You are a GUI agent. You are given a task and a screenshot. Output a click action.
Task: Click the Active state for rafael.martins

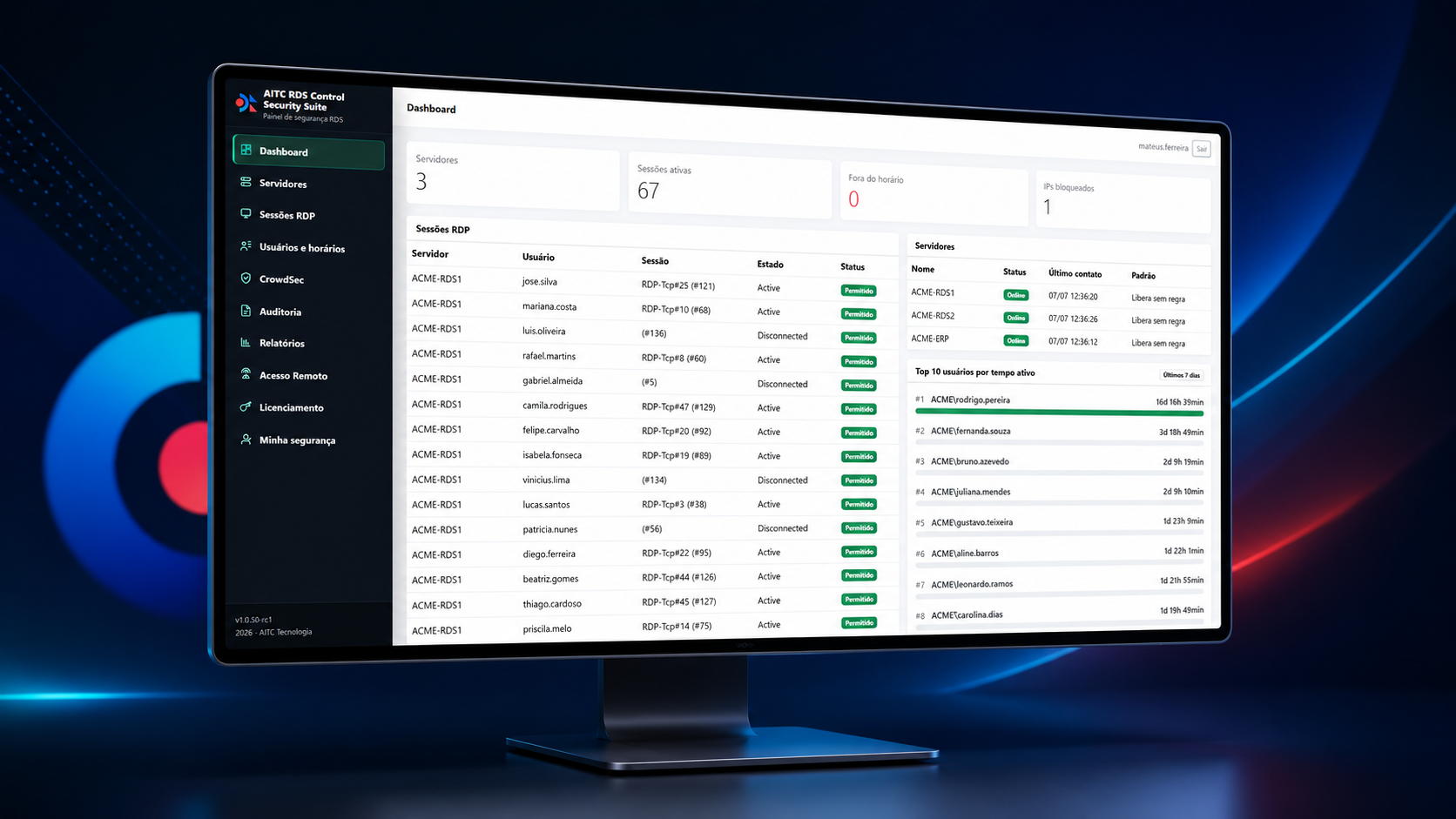[x=769, y=359]
